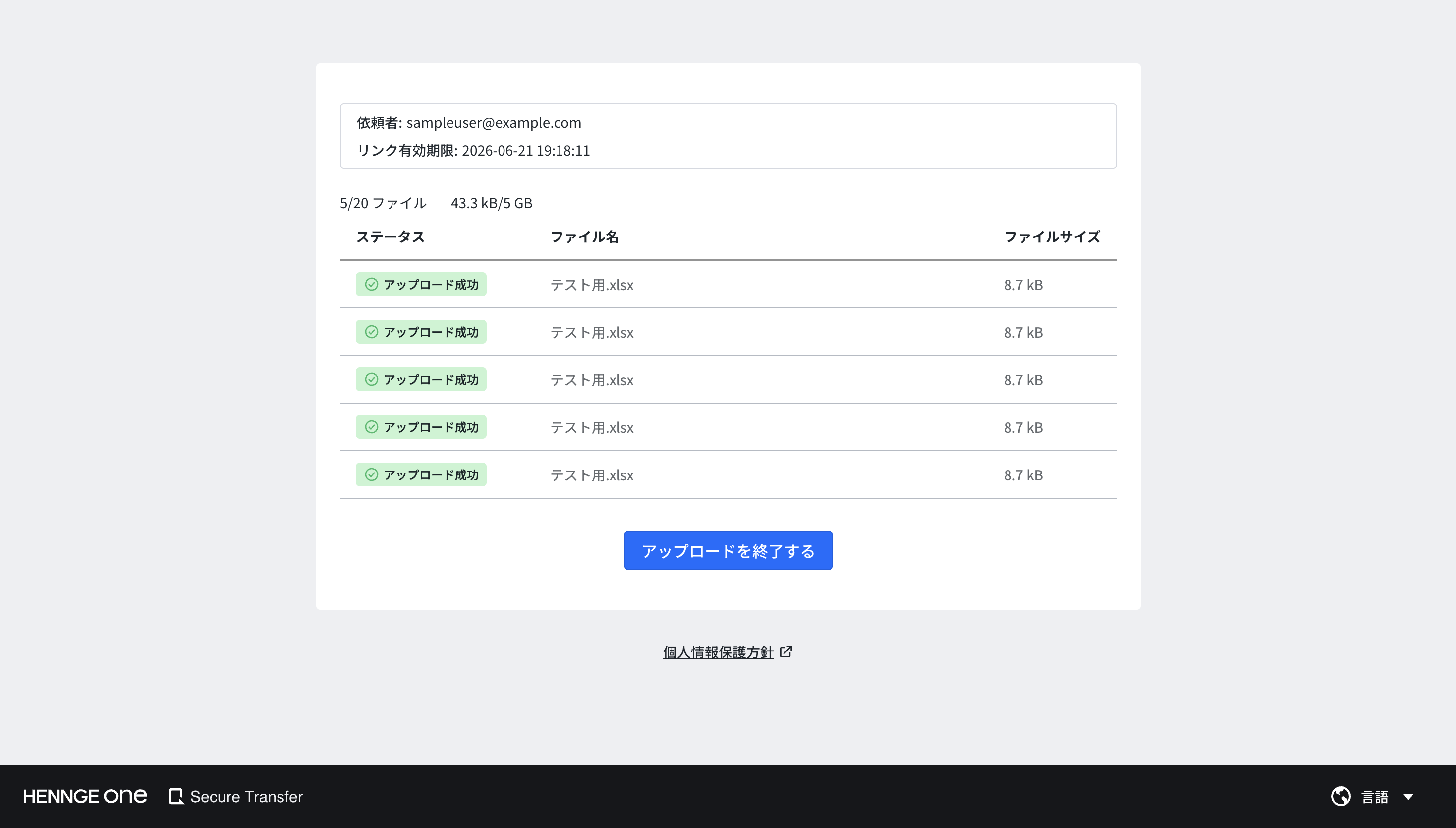1456x828 pixels.
Task: Click the Secure Transfer icon
Action: (176, 796)
